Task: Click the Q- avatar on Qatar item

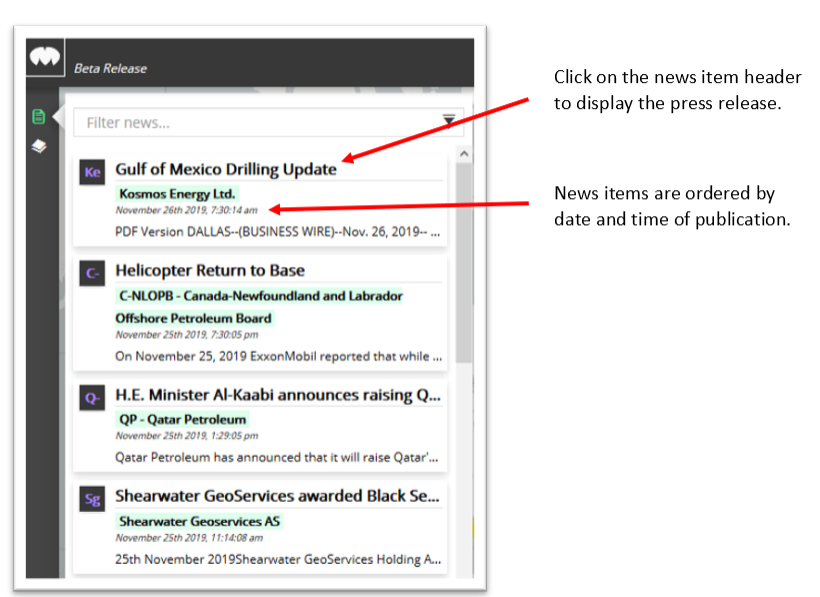Action: (92, 398)
